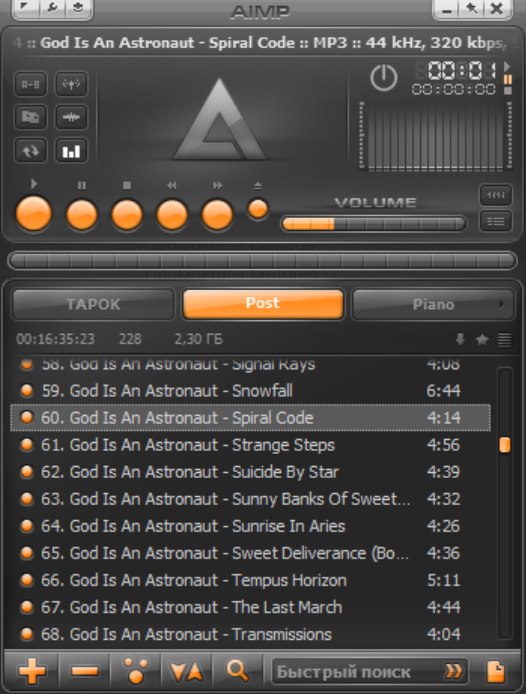This screenshot has width=526, height=694.
Task: Open playlist menu lines icon
Action: click(504, 339)
